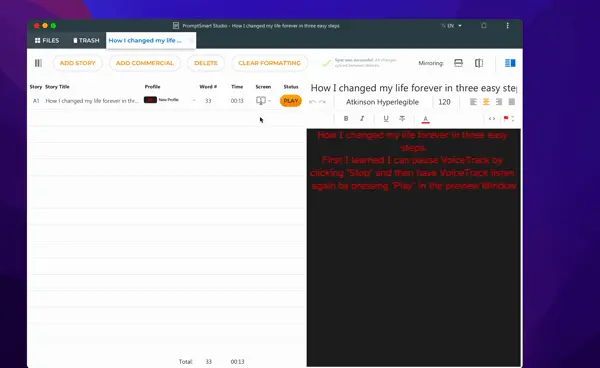The height and width of the screenshot is (368, 600).
Task: Click the Total label at the bottom
Action: [x=186, y=361]
